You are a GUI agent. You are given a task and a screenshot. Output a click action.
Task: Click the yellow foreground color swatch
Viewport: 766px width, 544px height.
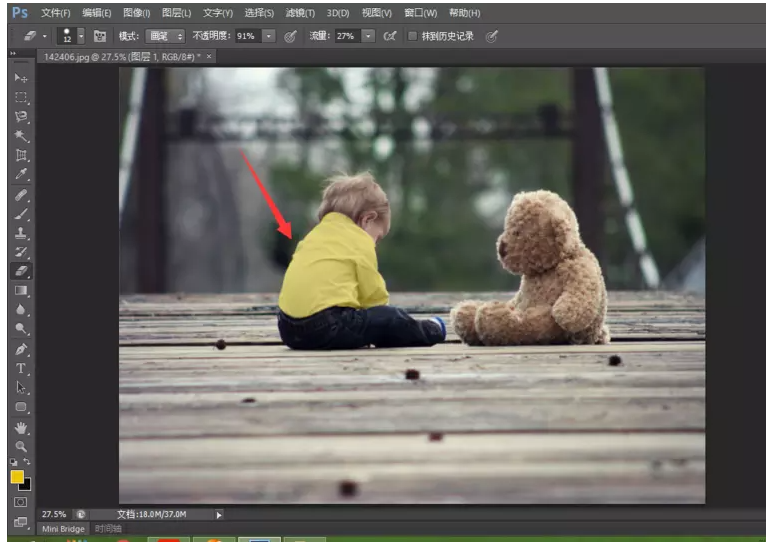pos(18,477)
